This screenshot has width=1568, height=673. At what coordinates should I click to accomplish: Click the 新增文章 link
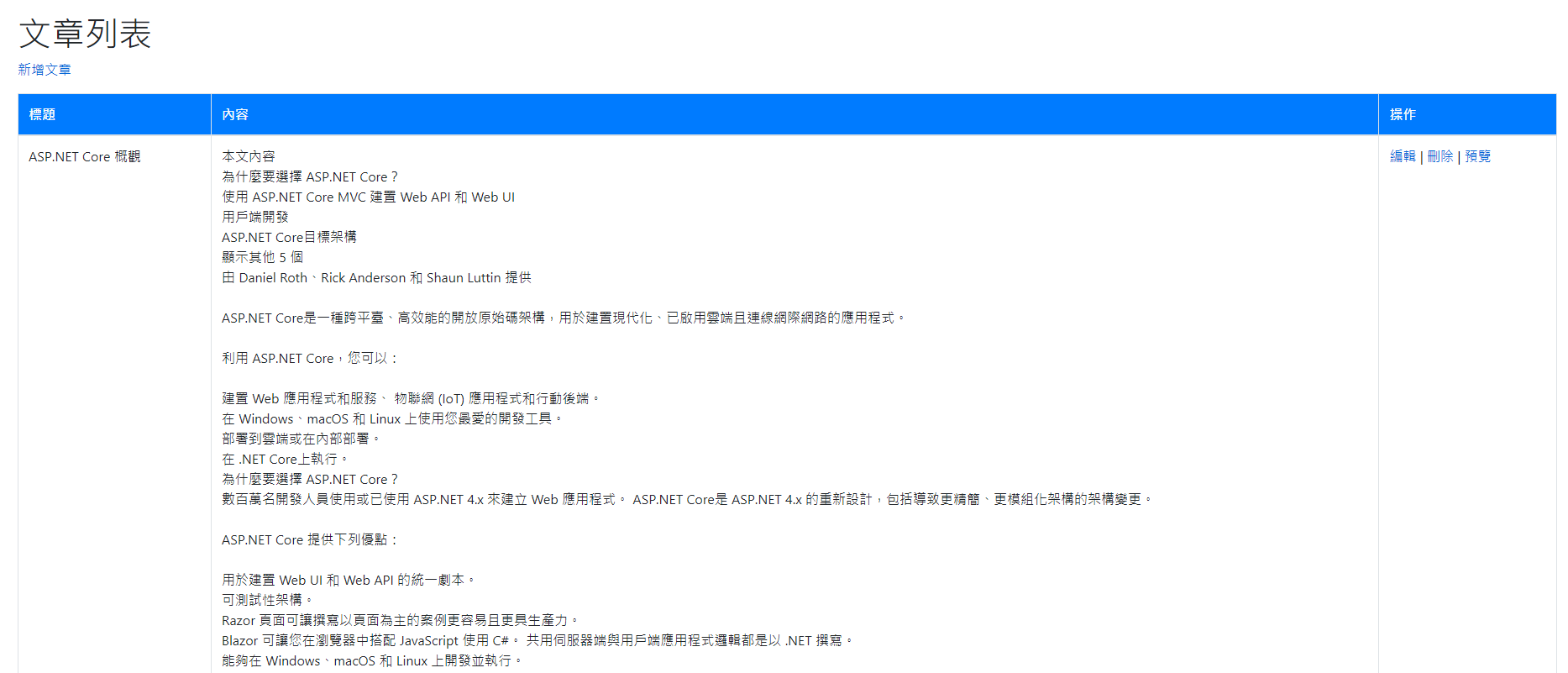tap(45, 70)
